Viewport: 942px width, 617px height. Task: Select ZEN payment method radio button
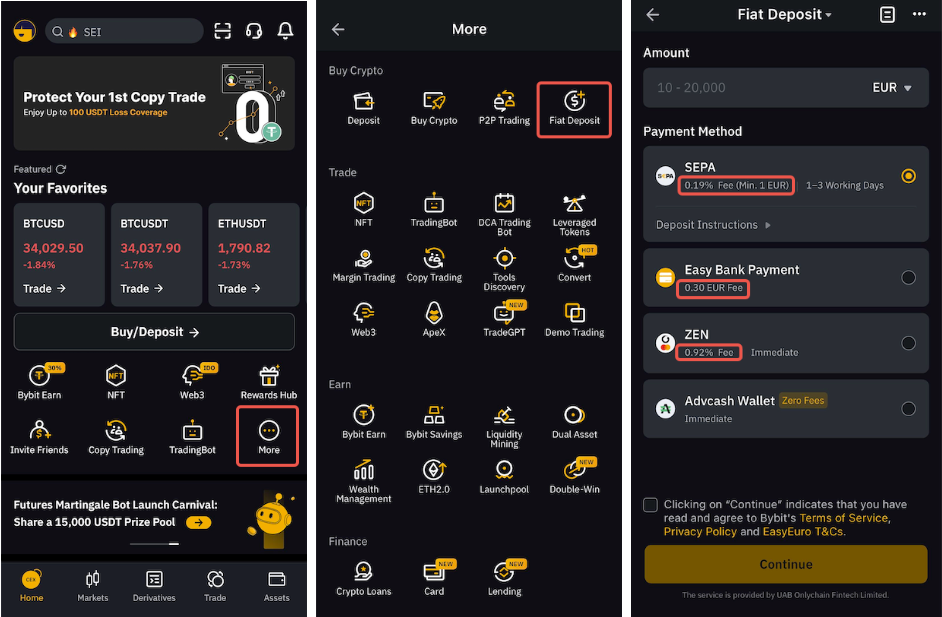[x=908, y=343]
